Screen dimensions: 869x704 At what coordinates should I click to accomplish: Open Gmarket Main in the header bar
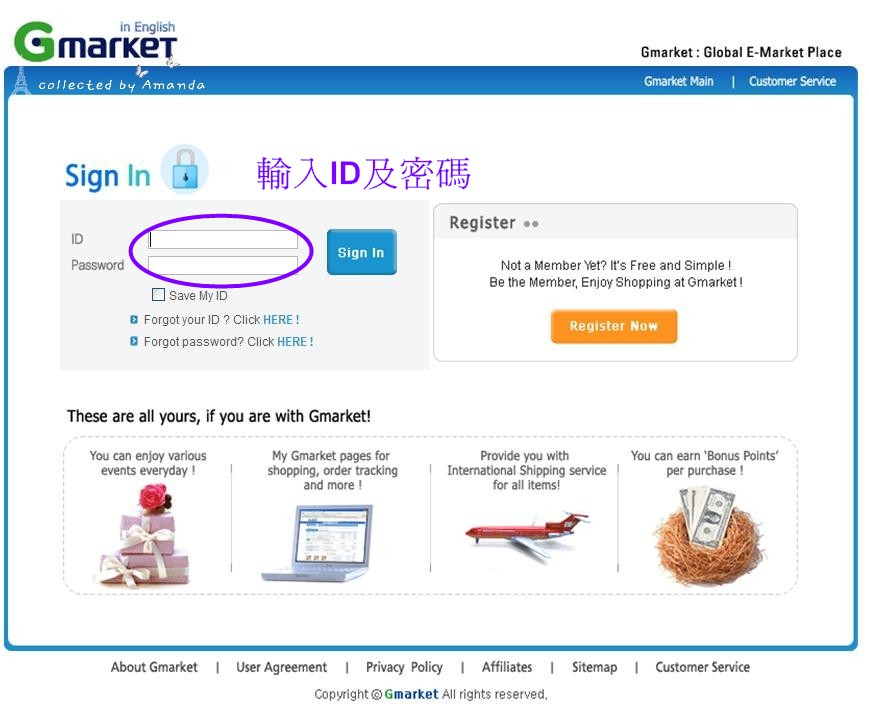pos(678,81)
